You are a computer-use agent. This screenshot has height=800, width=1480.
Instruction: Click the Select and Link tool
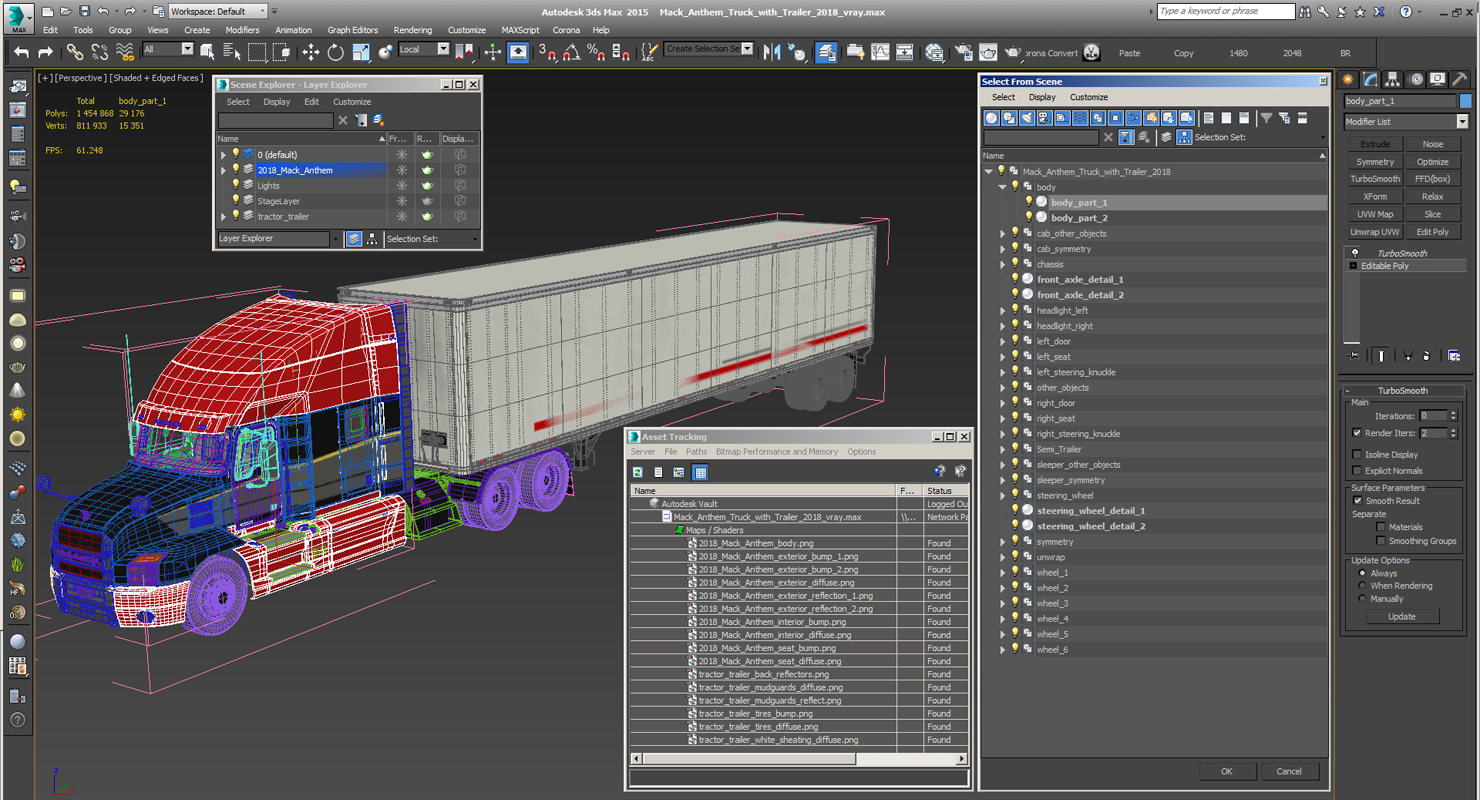[x=75, y=52]
